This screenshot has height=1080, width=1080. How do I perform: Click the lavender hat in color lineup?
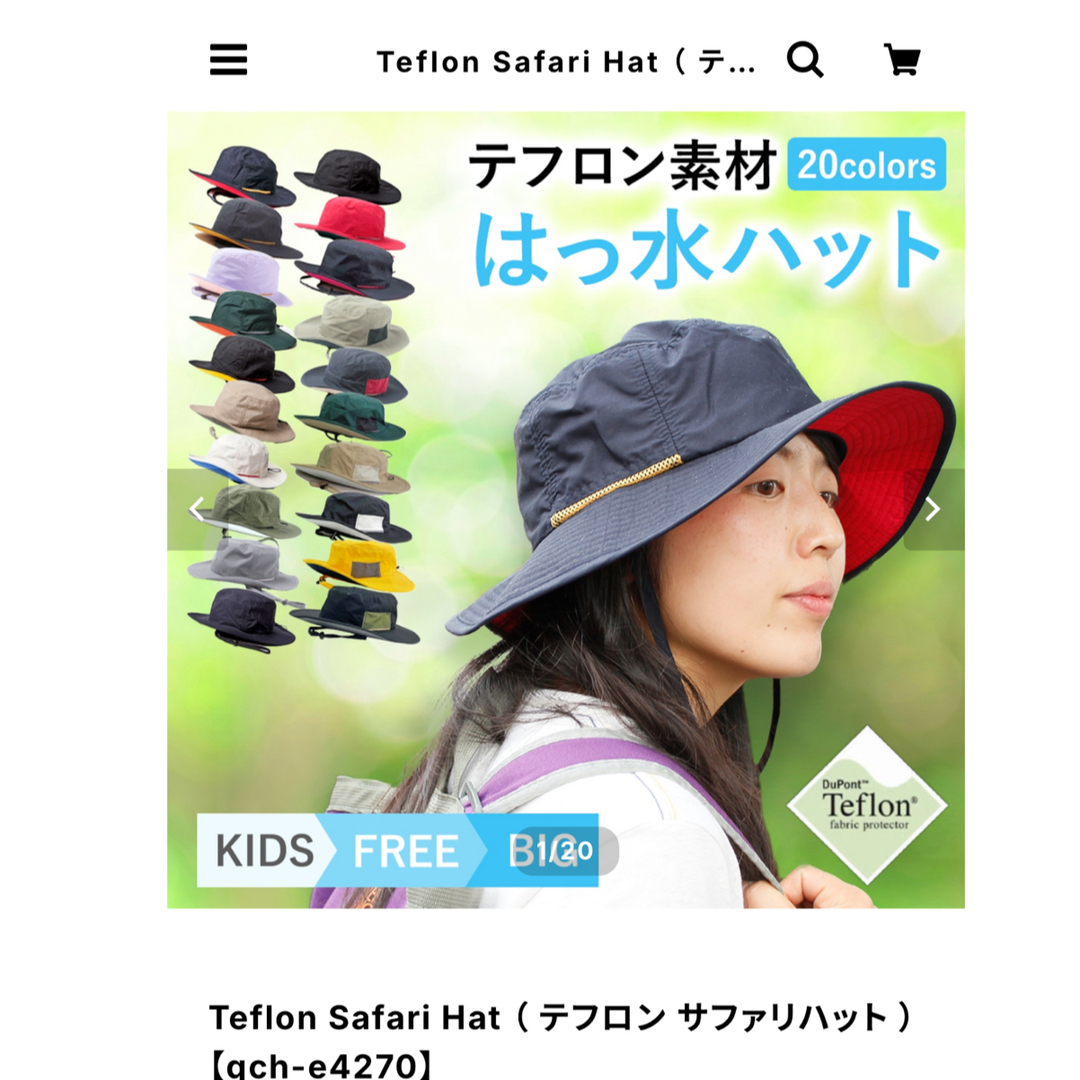[241, 276]
